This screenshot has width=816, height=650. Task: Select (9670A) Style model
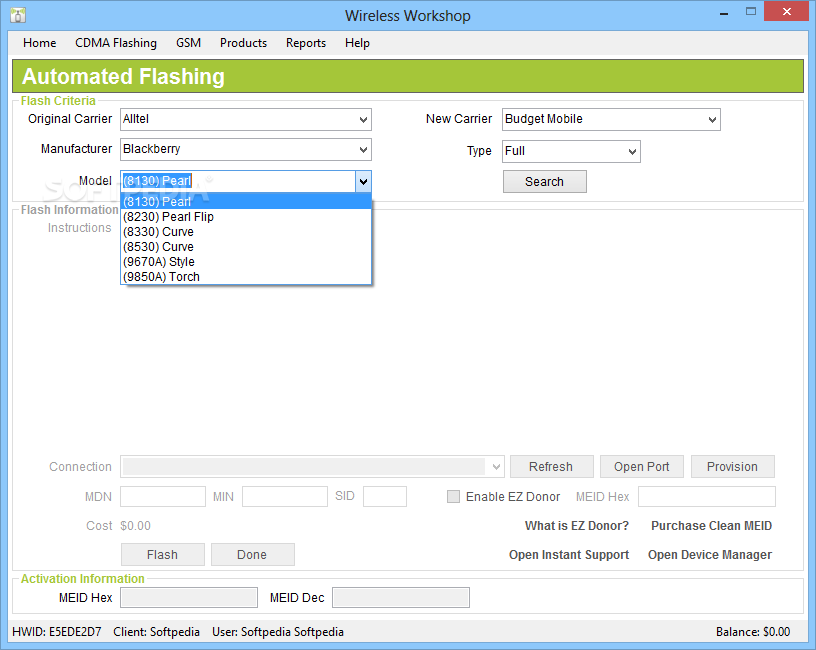[246, 262]
